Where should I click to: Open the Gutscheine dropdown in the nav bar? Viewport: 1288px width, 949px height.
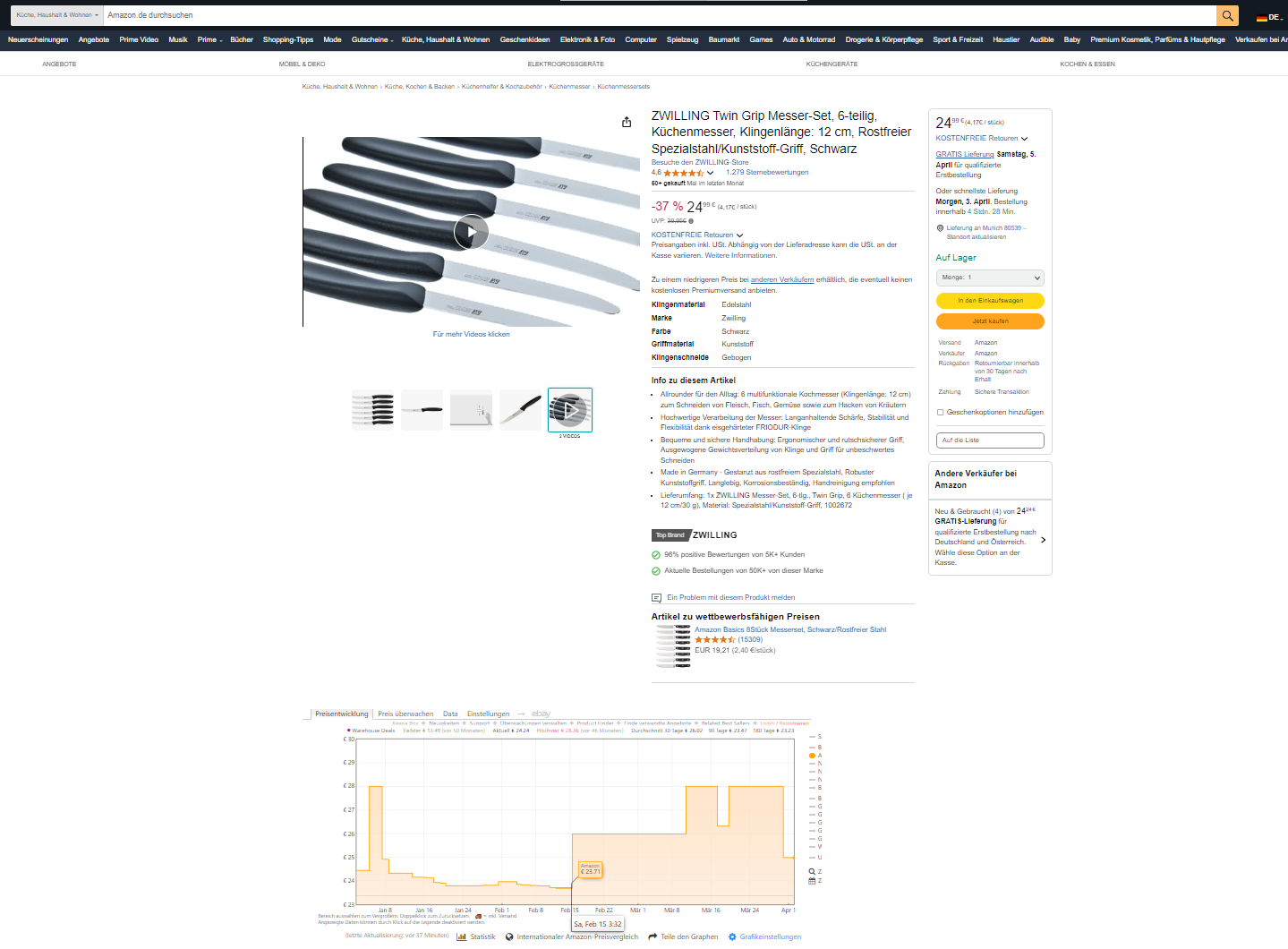click(x=372, y=39)
